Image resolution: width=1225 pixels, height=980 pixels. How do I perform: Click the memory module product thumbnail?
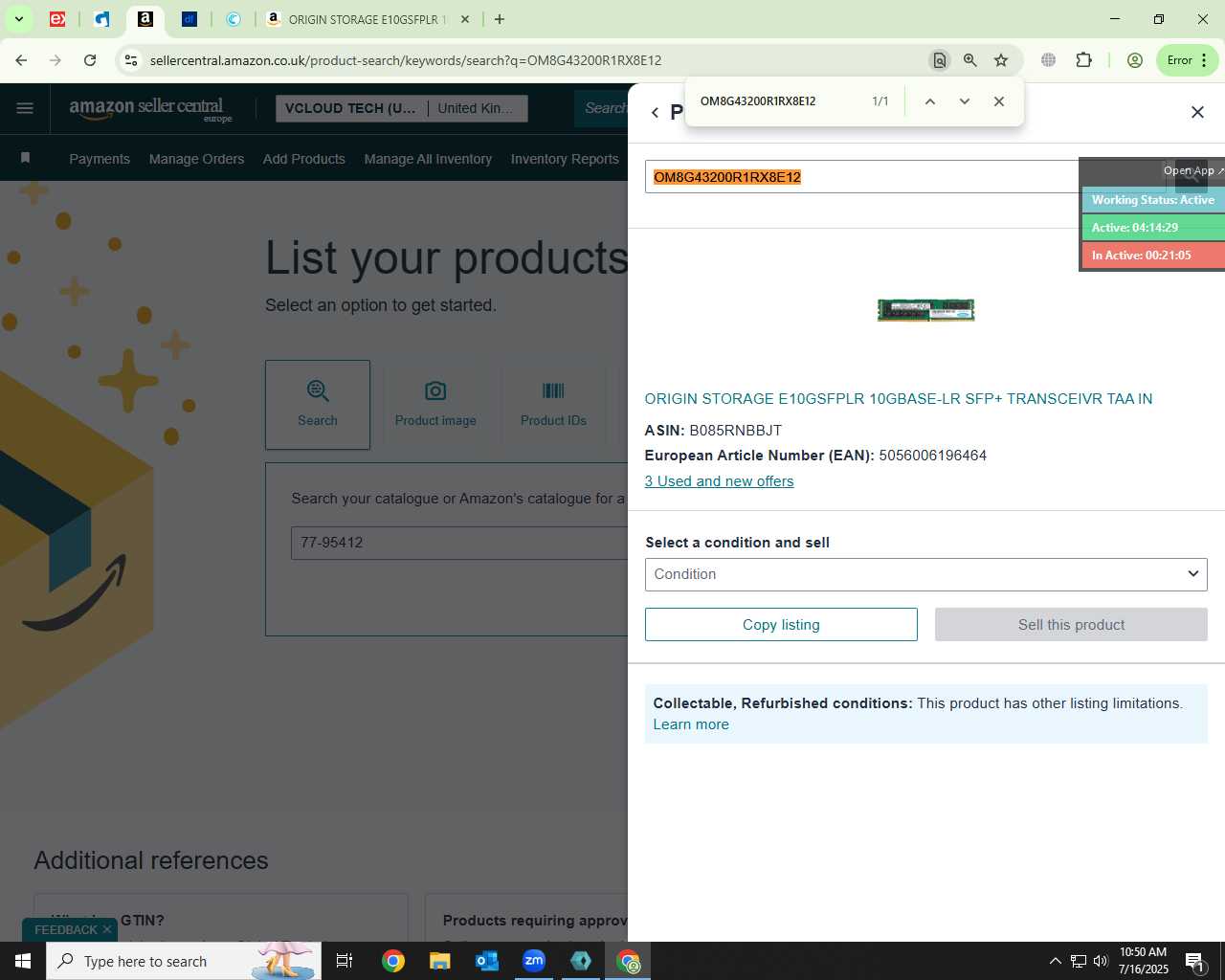coord(925,310)
